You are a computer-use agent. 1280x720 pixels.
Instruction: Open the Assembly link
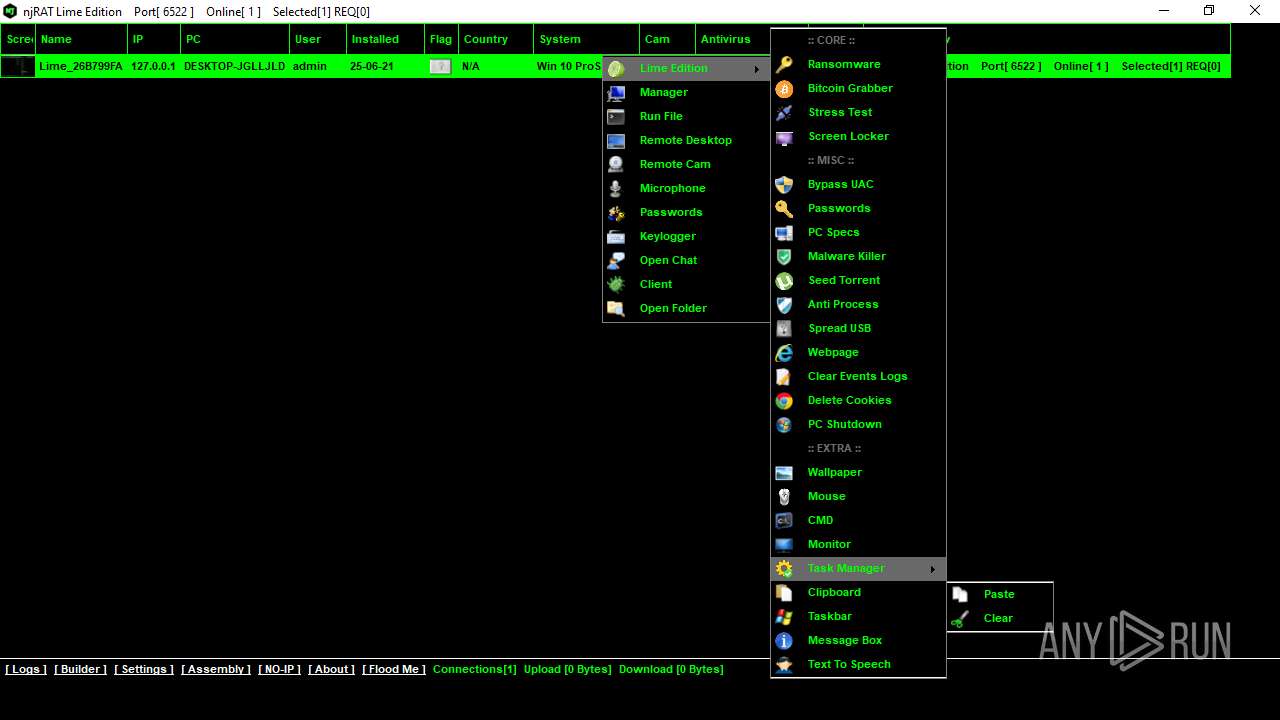[216, 669]
